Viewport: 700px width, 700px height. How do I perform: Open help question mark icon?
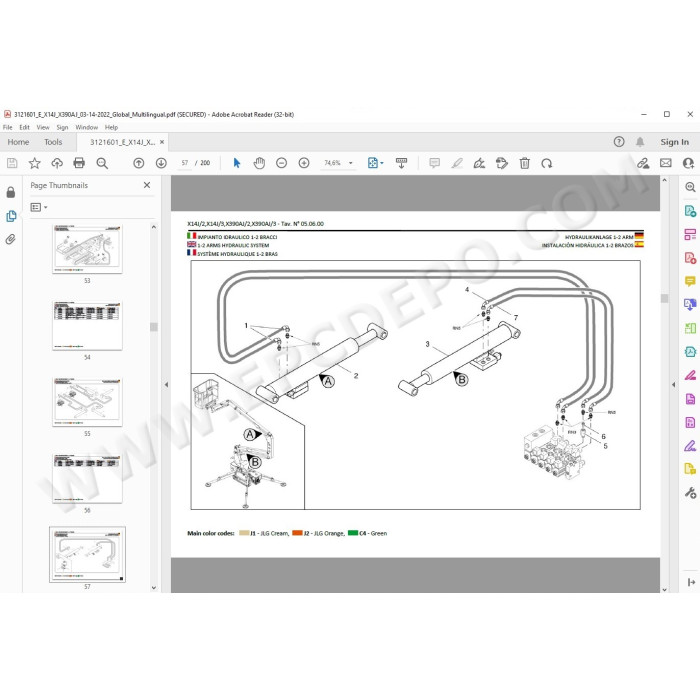click(619, 142)
